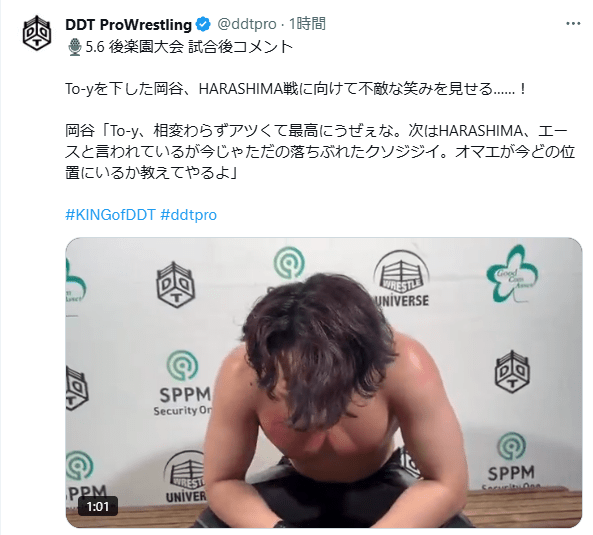Click the DDT ProWrestling account name
The height and width of the screenshot is (535, 593).
(128, 25)
